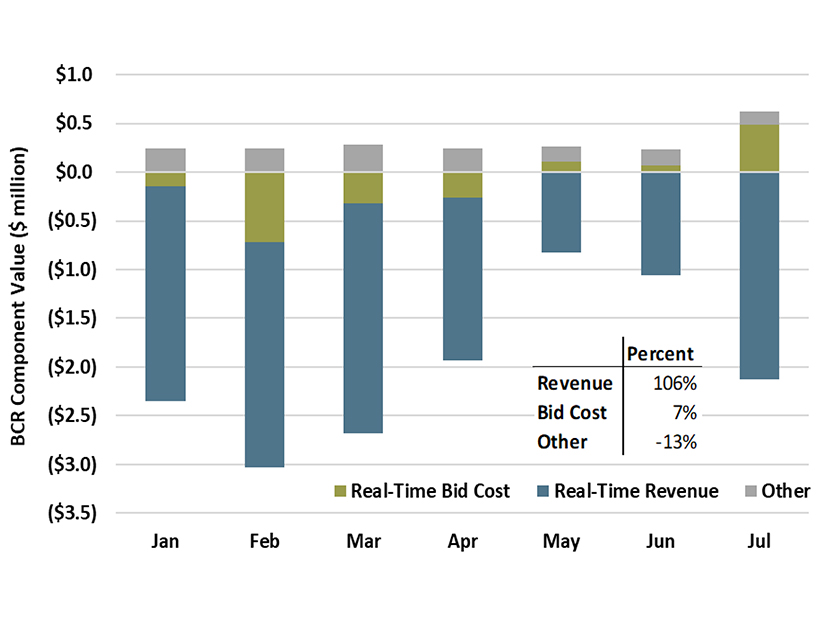Click the June blue revenue bar

[x=659, y=223]
